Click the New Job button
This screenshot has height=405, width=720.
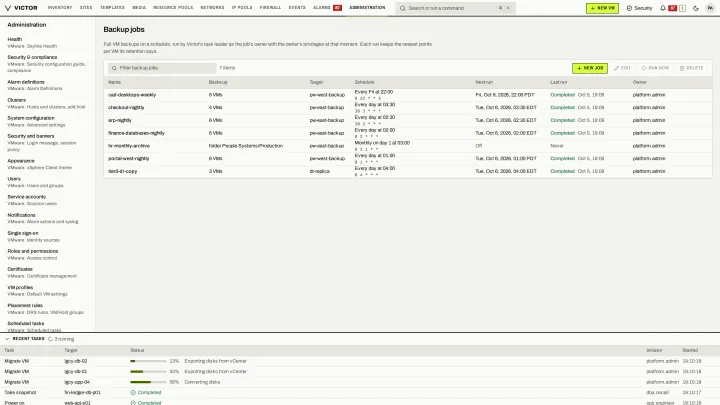[x=590, y=68]
